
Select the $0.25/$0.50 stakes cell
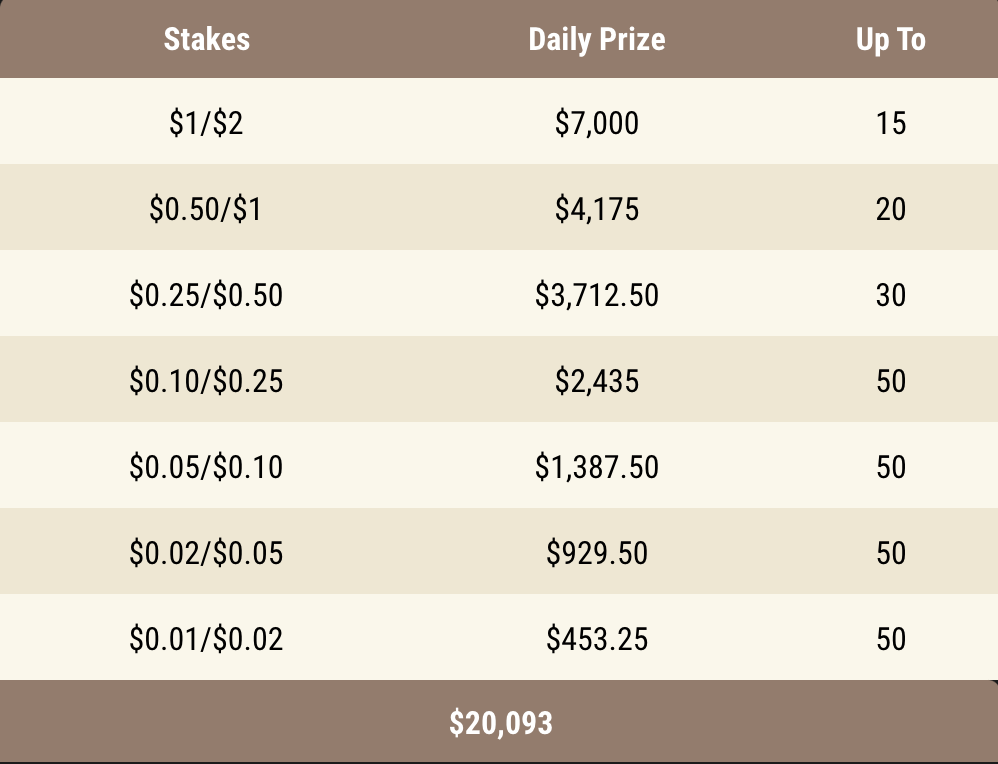206,295
